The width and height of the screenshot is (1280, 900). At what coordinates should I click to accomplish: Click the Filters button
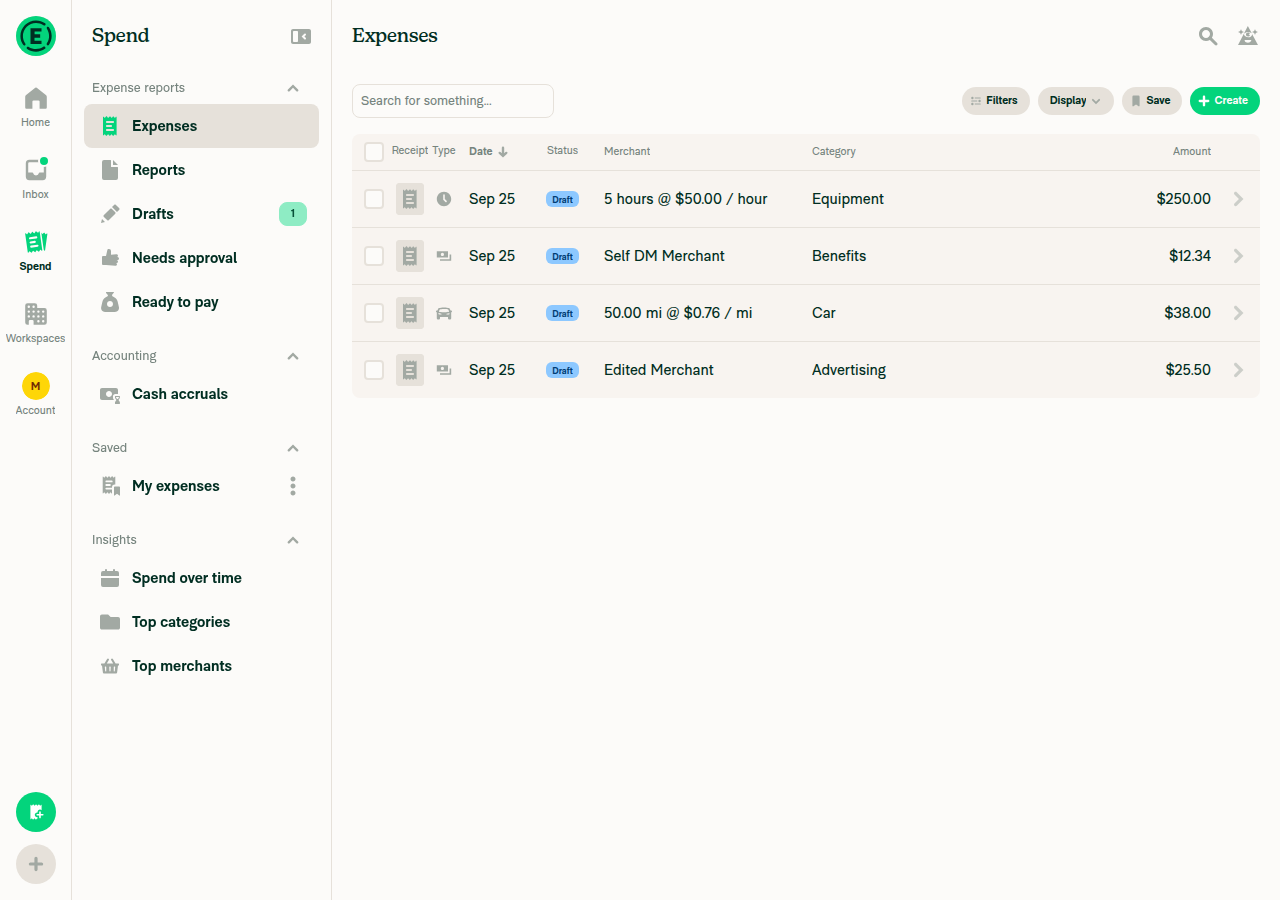pyautogui.click(x=995, y=101)
